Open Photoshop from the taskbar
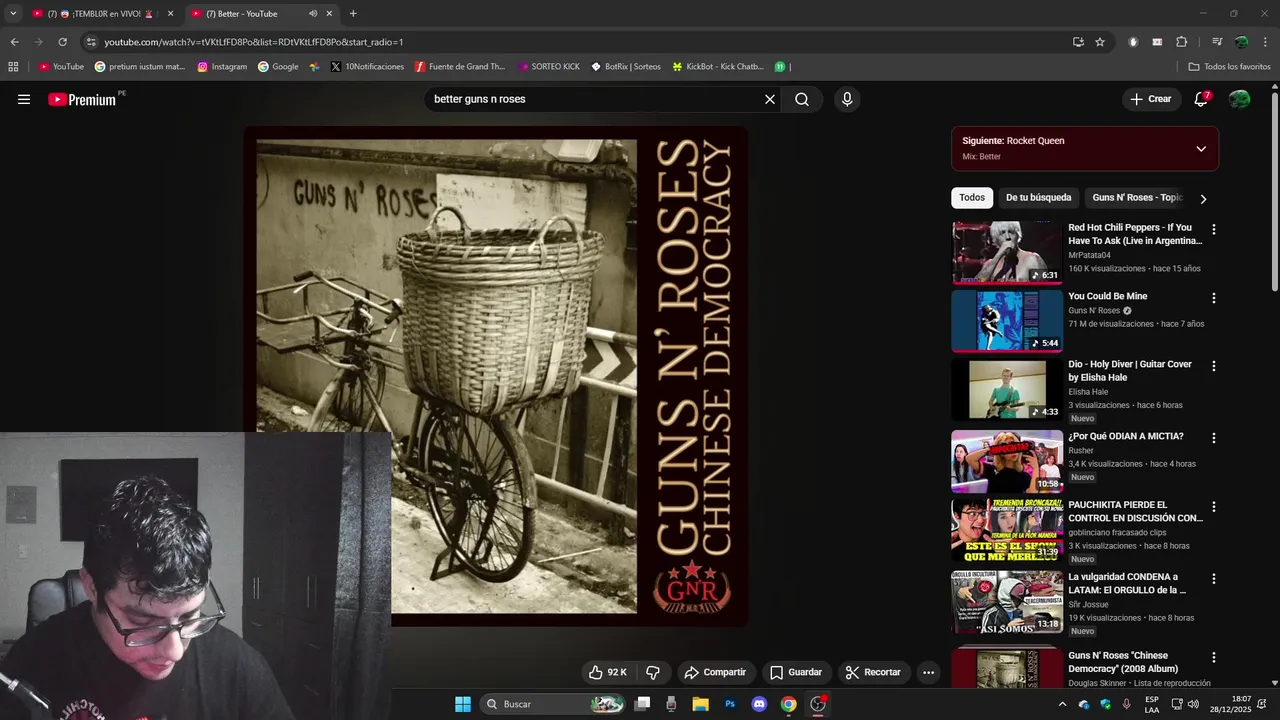The width and height of the screenshot is (1280, 720). coord(730,704)
